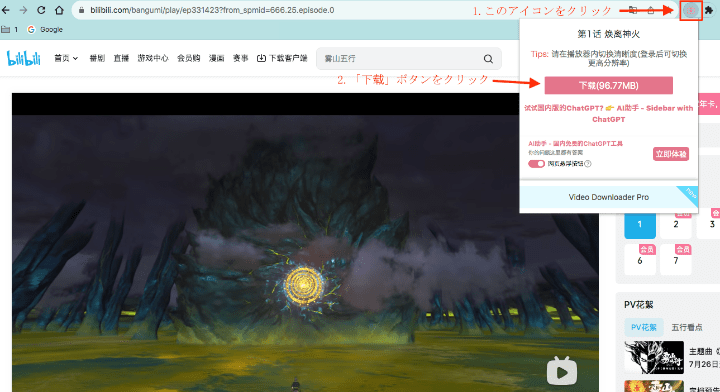Switch to the PV花絮 tab
720x392 pixels.
(644, 327)
